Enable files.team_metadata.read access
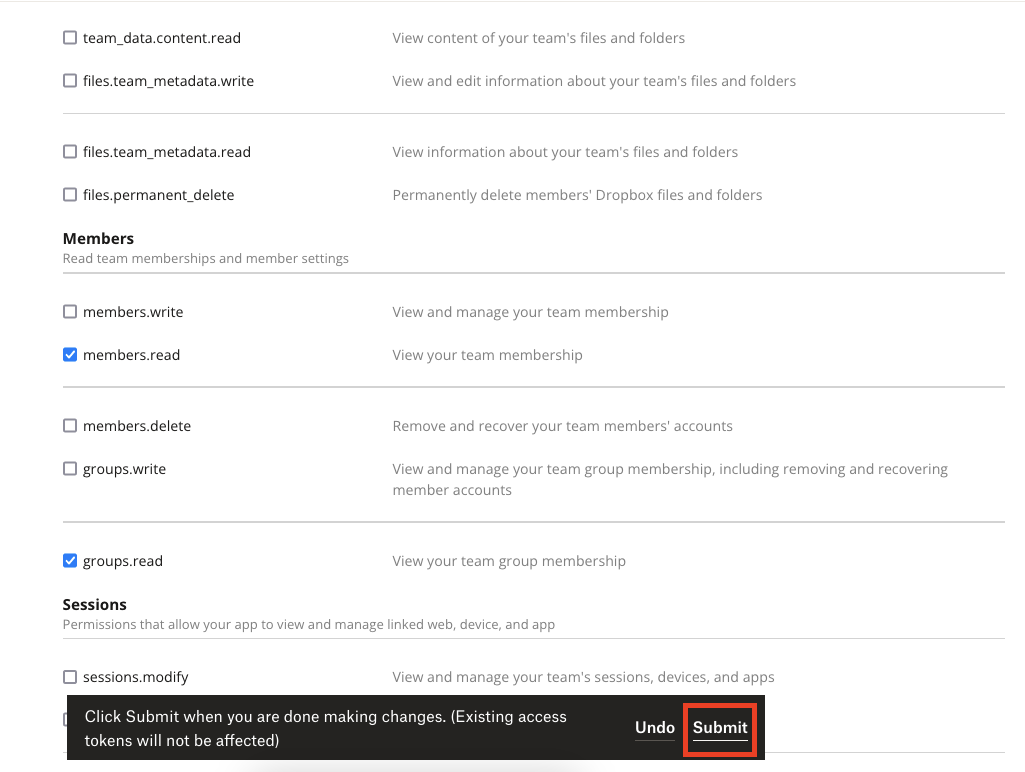This screenshot has height=772, width=1025. pyautogui.click(x=70, y=151)
